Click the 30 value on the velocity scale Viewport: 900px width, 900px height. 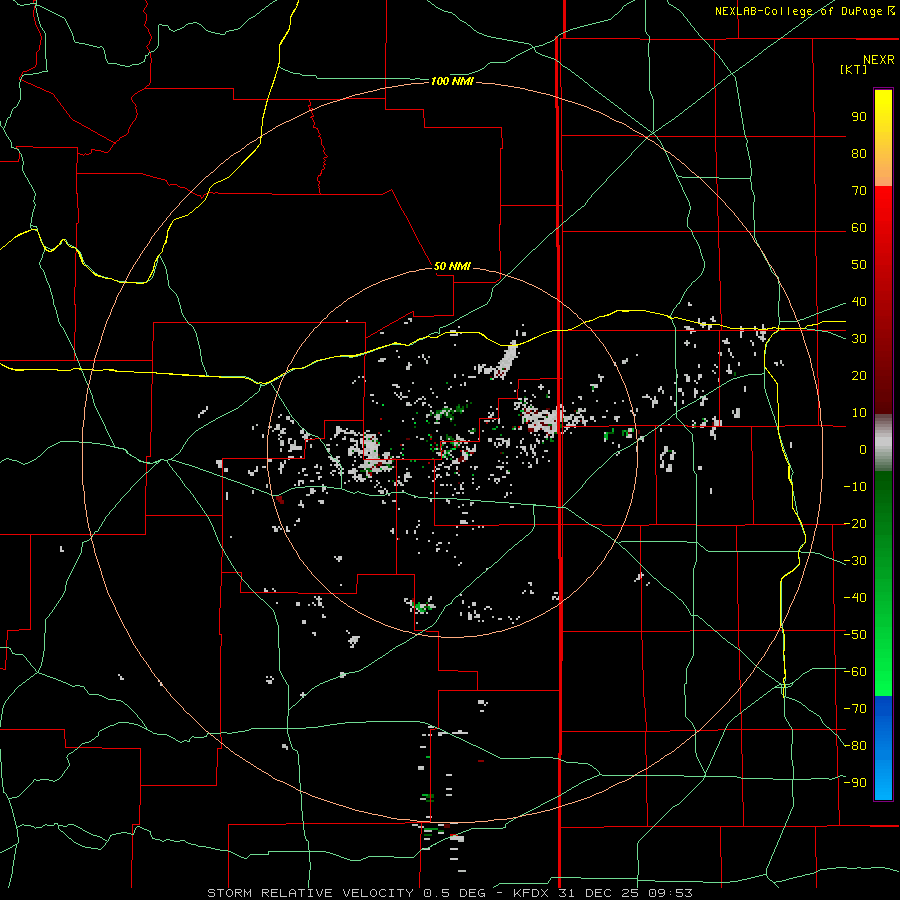point(859,339)
